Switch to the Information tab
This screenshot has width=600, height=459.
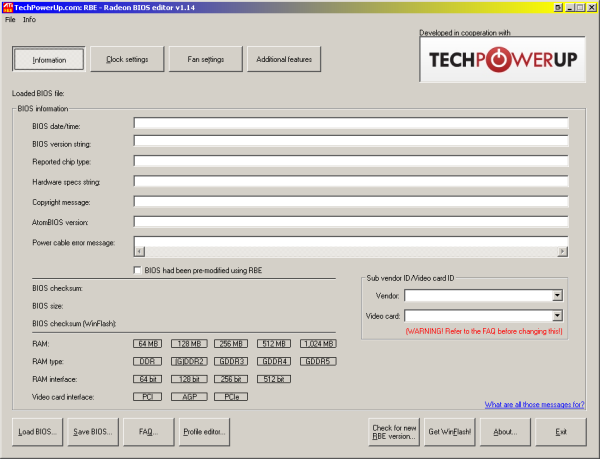click(x=49, y=59)
